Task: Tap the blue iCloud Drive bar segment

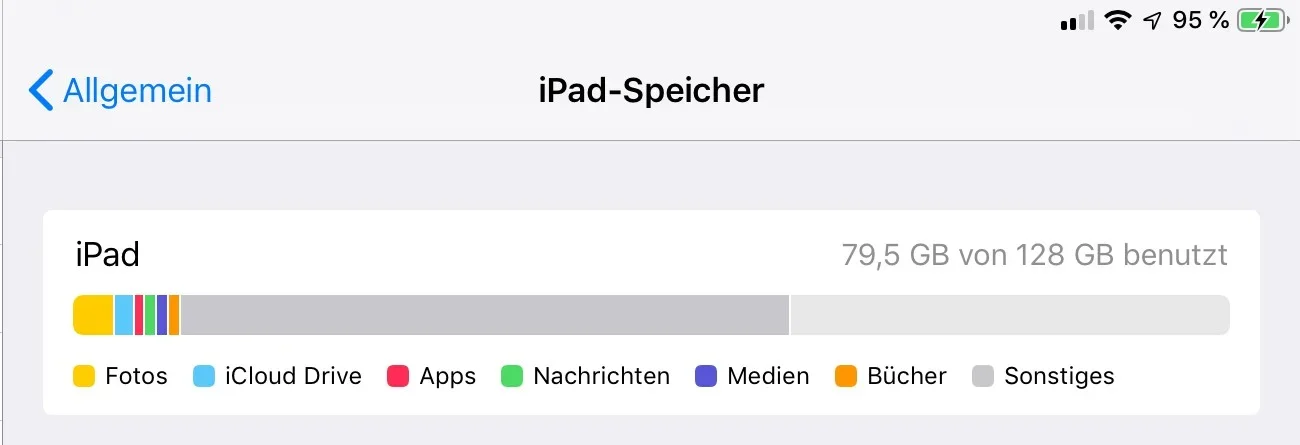Action: click(x=124, y=315)
